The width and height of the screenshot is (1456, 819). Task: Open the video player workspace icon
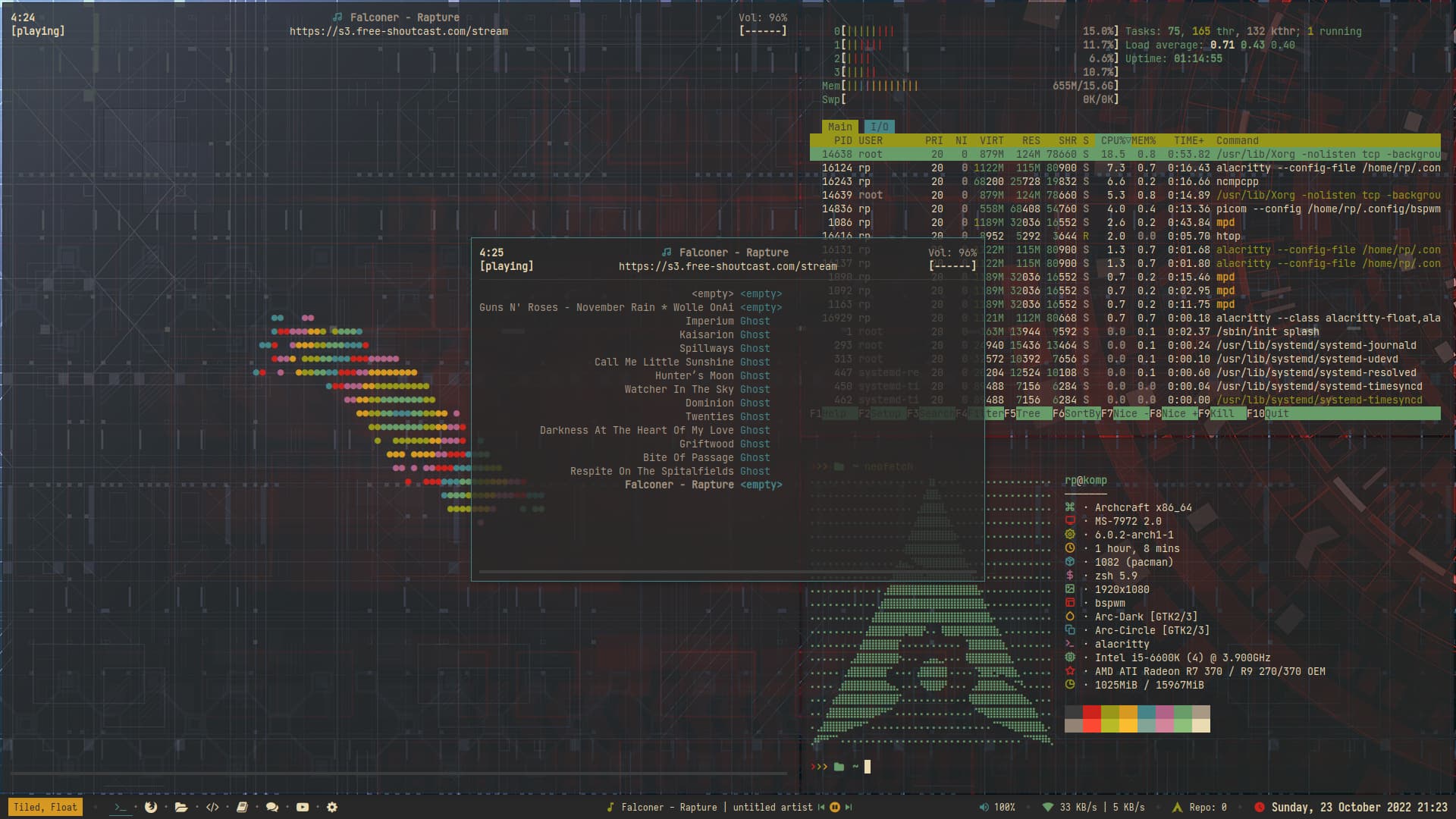[x=303, y=807]
